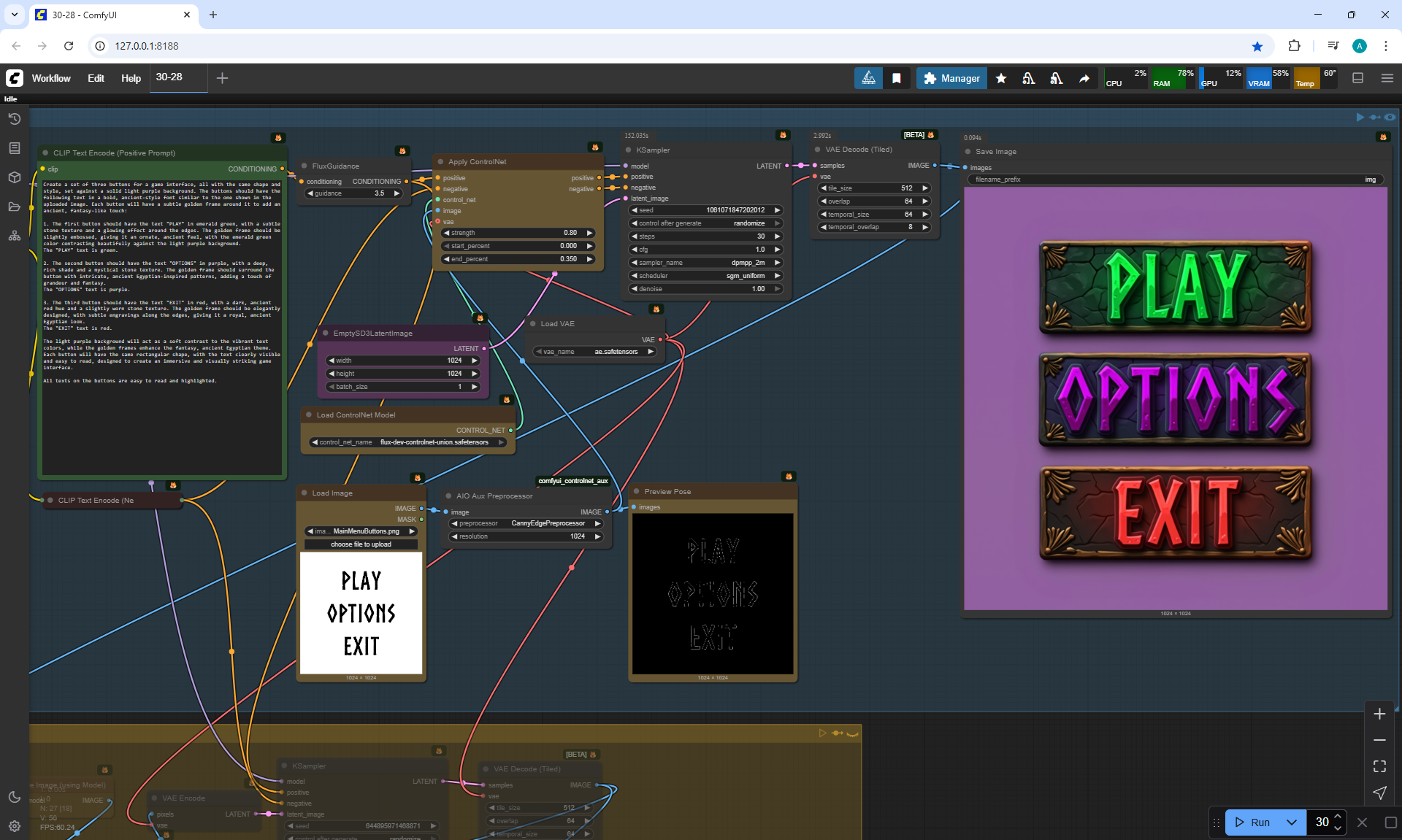Open the Workflow menu
1402x840 pixels.
(51, 78)
